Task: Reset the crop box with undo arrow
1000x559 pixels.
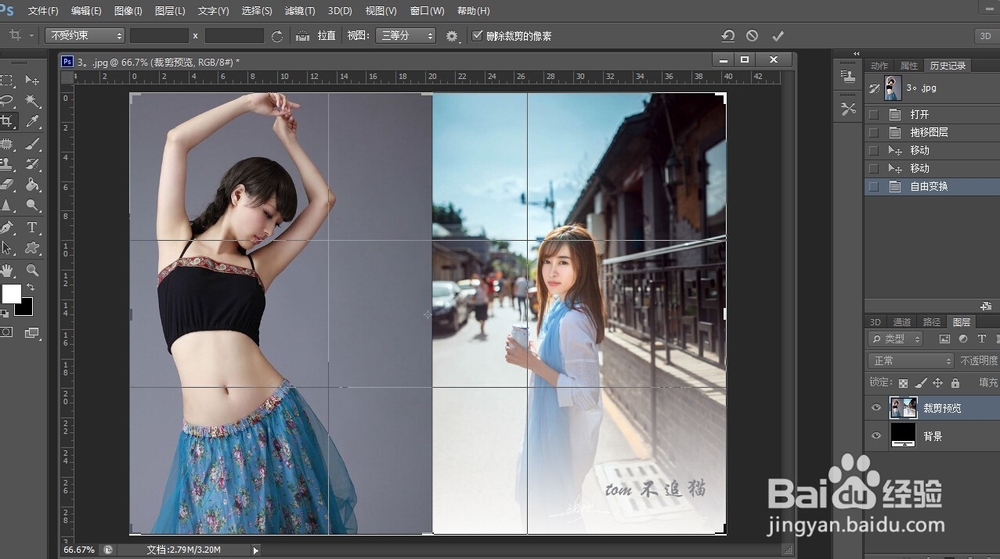Action: coord(728,36)
